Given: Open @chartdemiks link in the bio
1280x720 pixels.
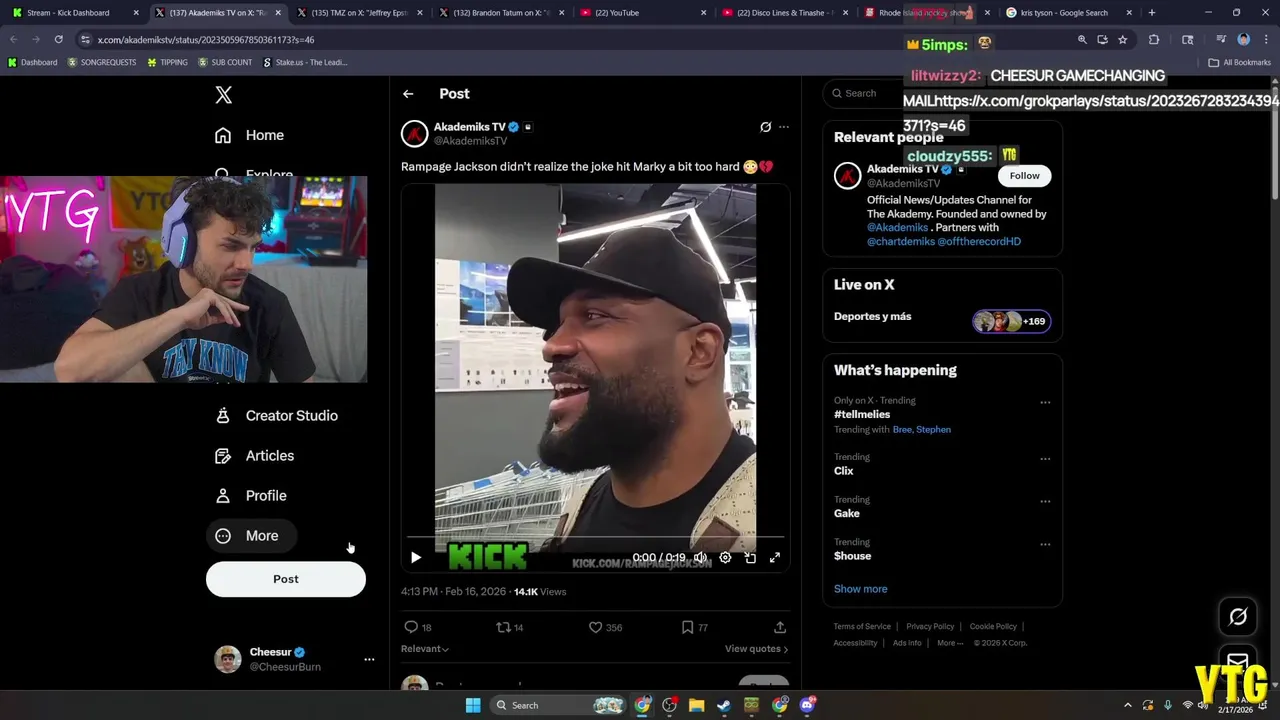Looking at the screenshot, I should 901,241.
